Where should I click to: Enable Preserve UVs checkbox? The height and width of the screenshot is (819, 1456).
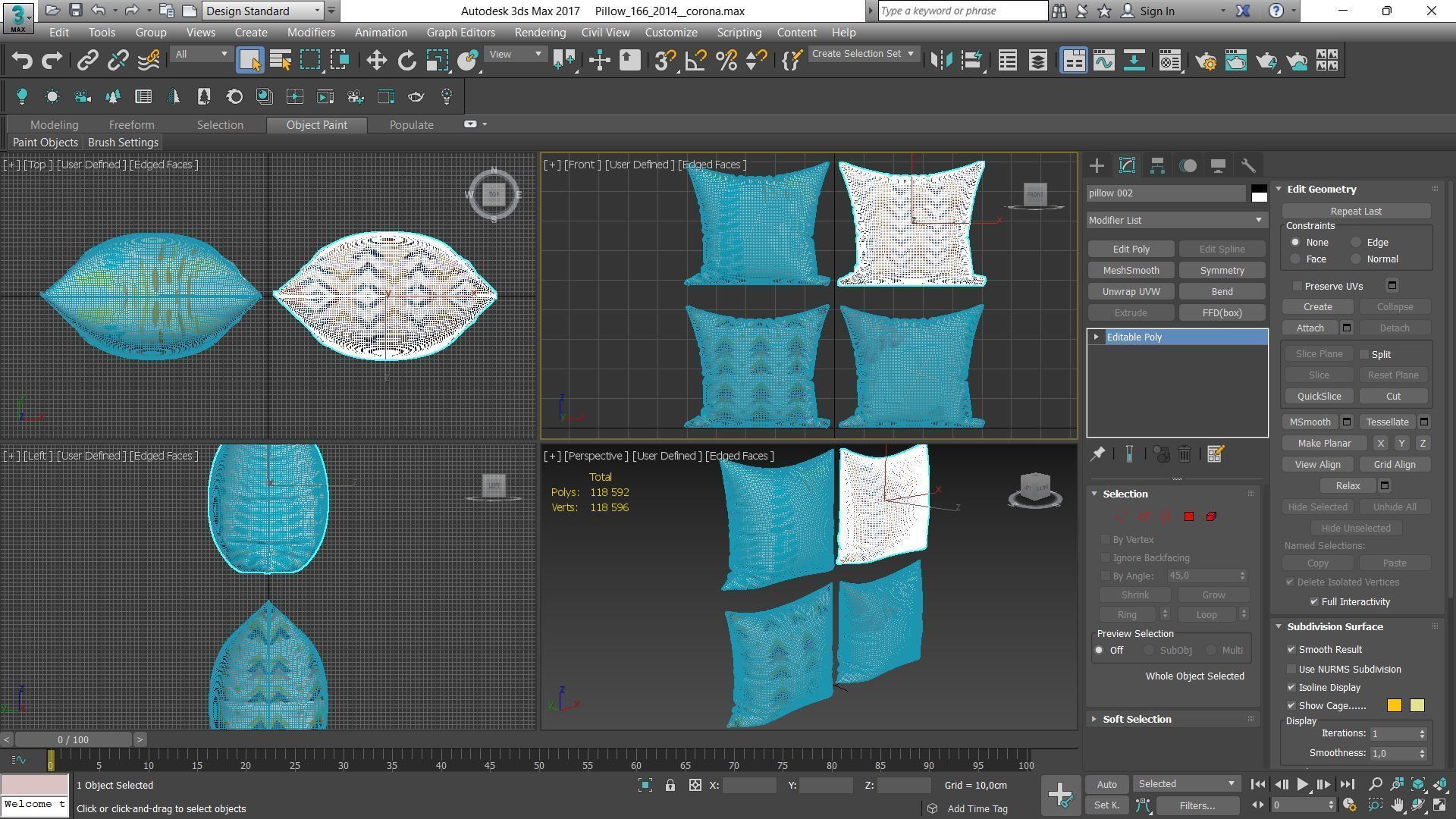(x=1298, y=286)
